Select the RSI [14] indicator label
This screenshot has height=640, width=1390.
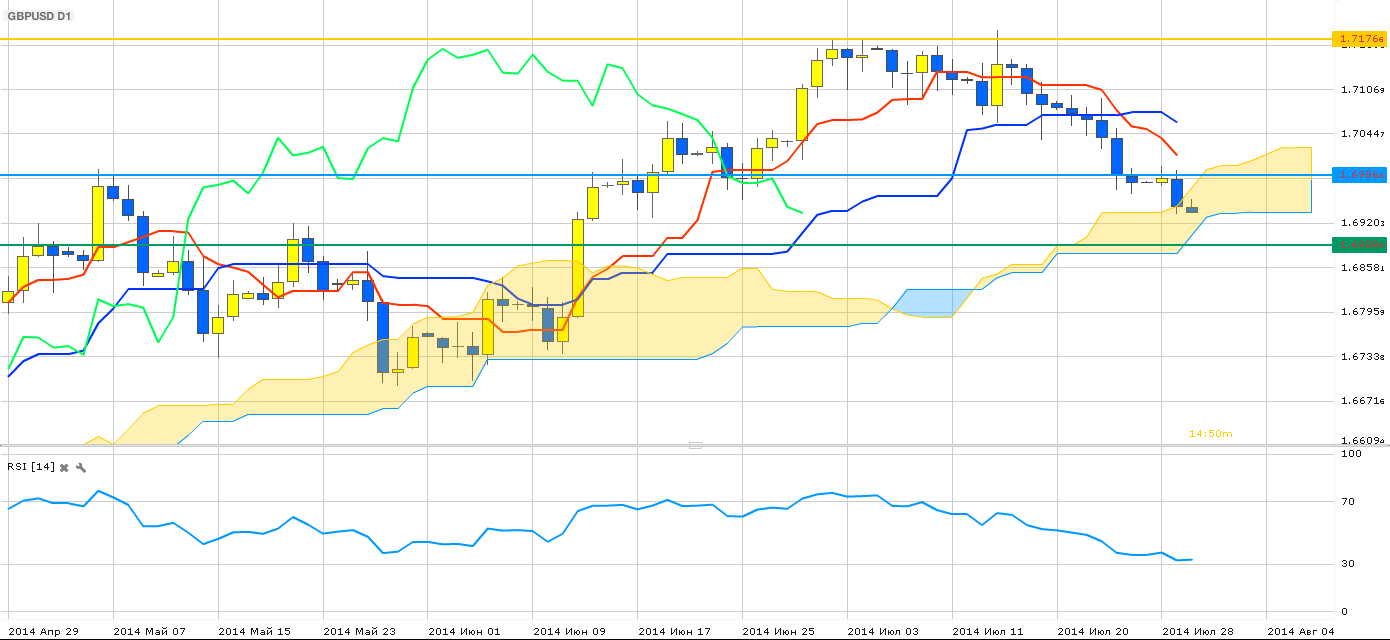(30, 467)
